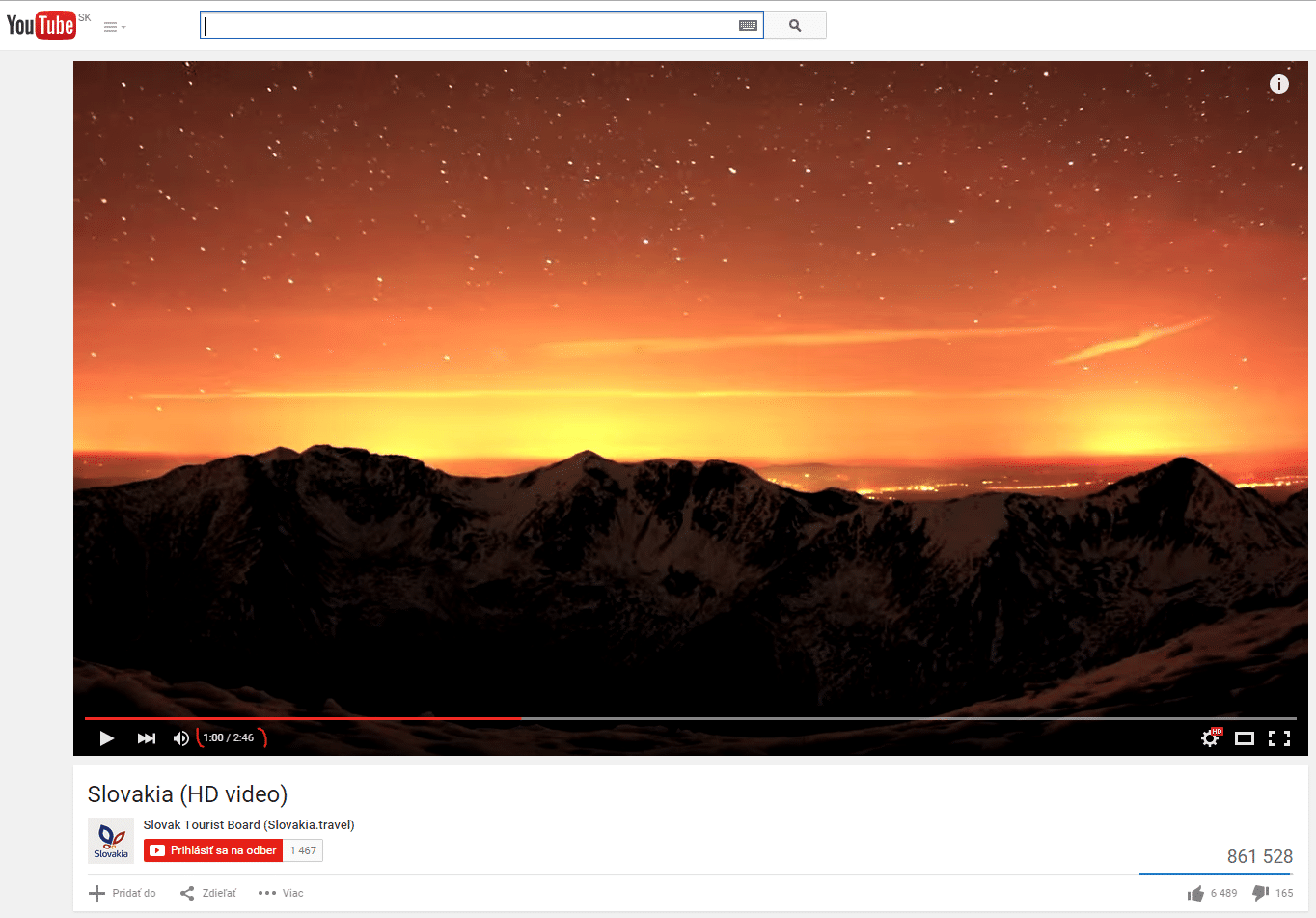Mute the video volume
This screenshot has height=918, width=1316.
(180, 738)
